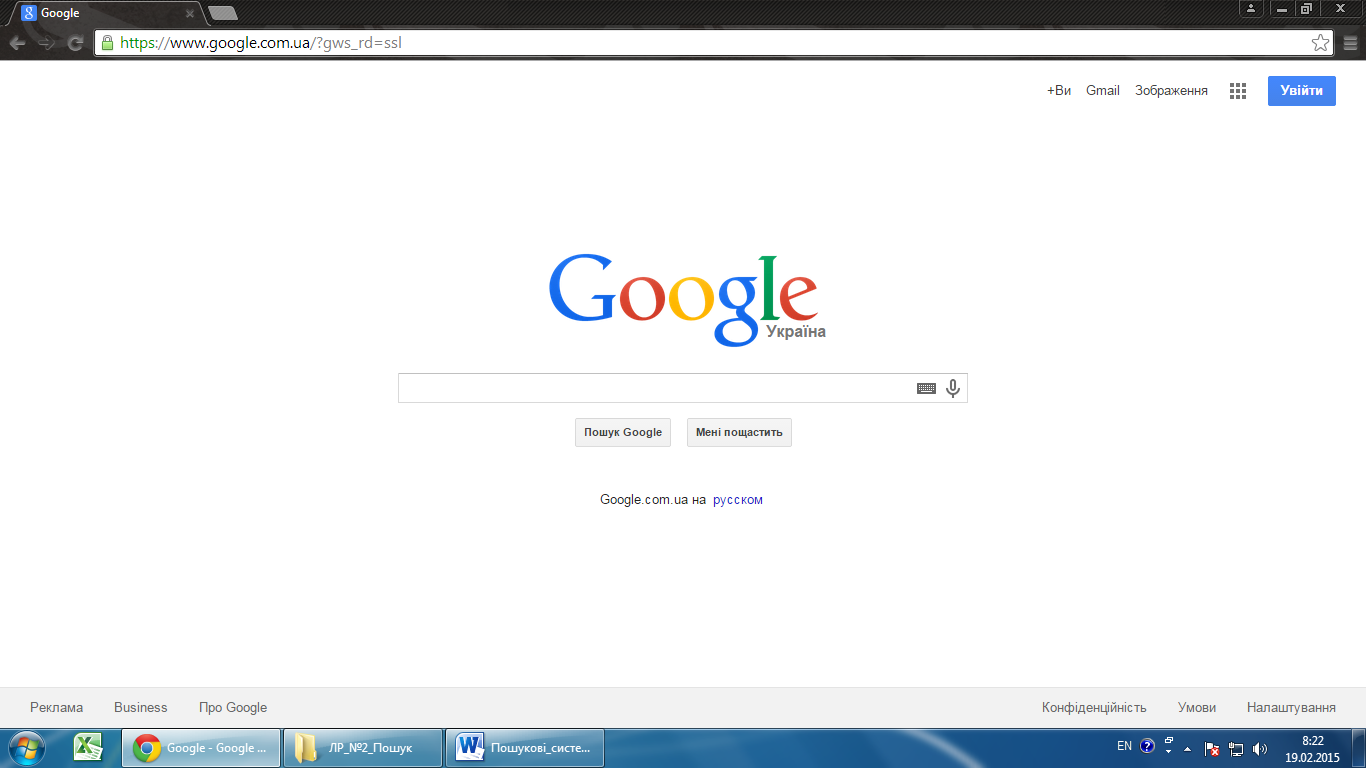Open the language bar options arrow
This screenshot has height=768, width=1366.
pos(1169,751)
